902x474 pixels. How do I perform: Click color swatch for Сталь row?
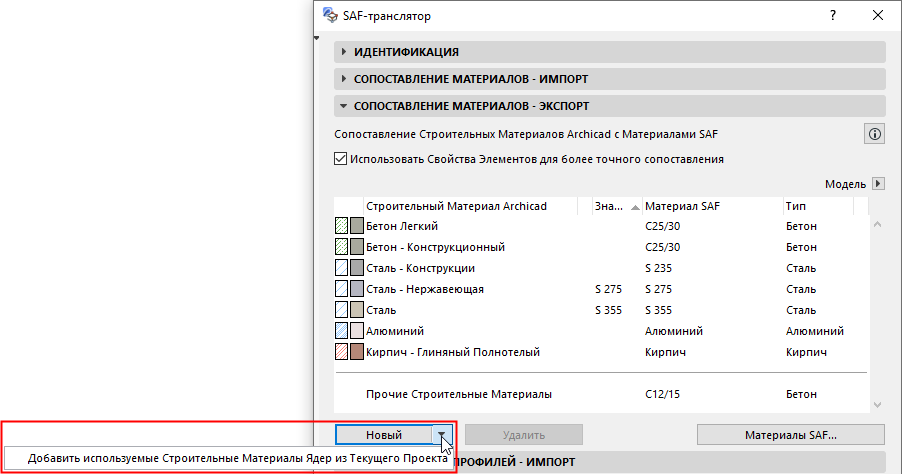tap(357, 310)
